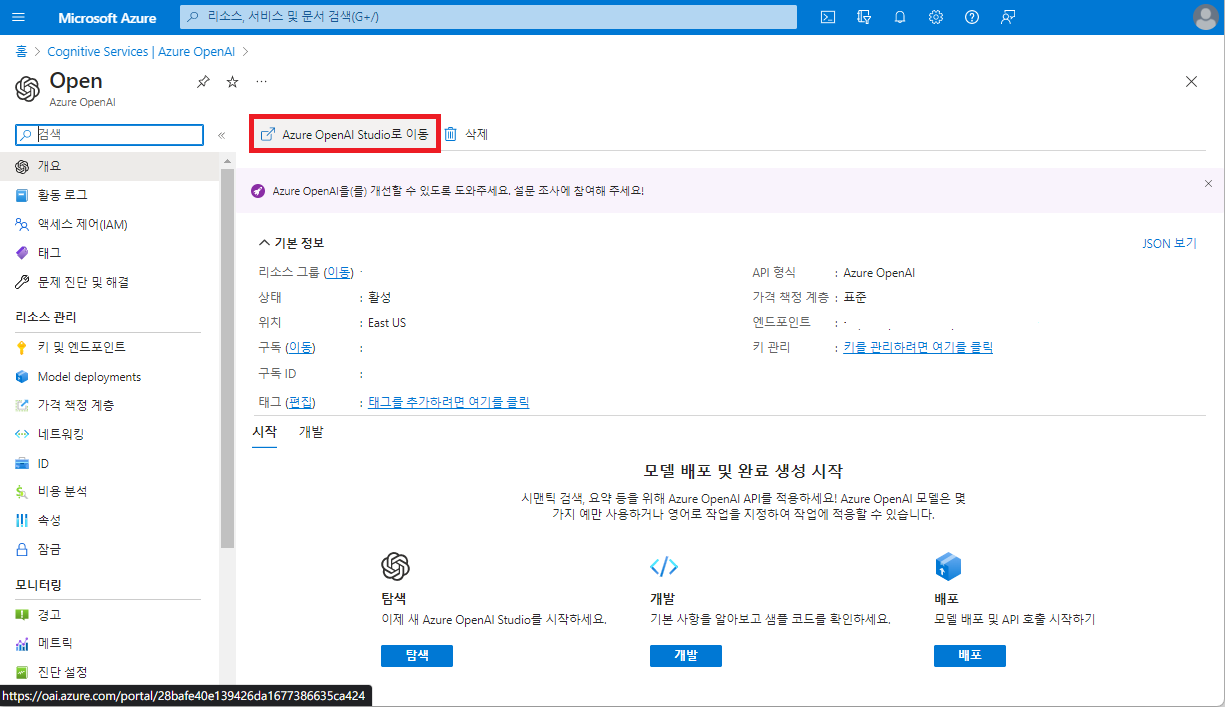Image resolution: width=1225 pixels, height=707 pixels.
Task: Mark resource as favorite with star
Action: pyautogui.click(x=232, y=82)
